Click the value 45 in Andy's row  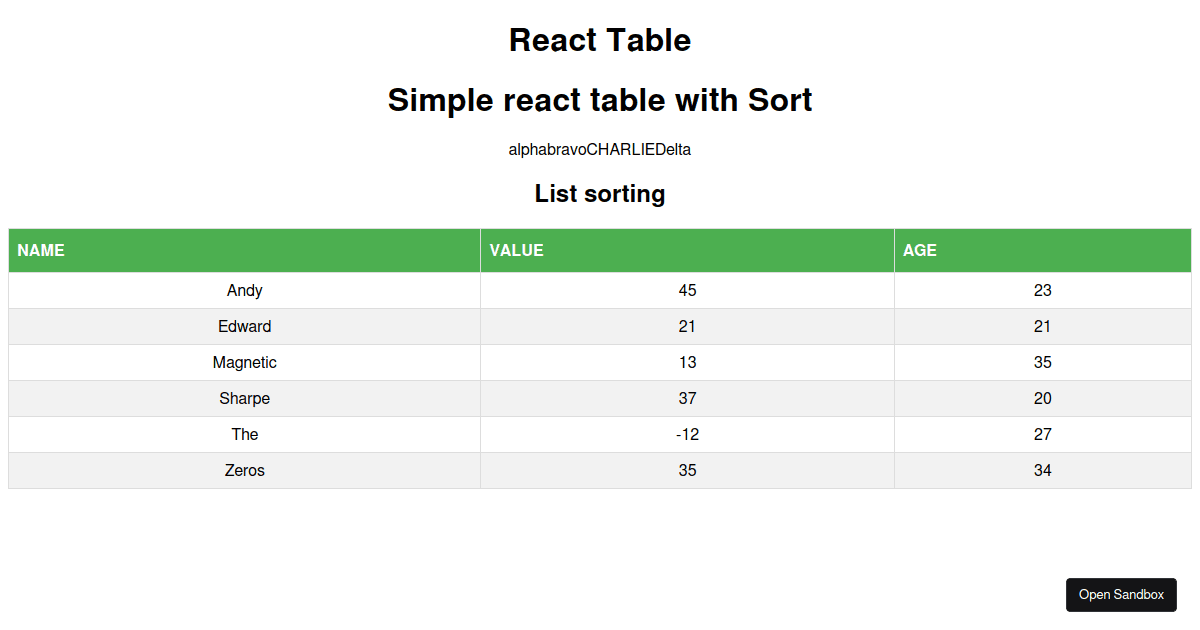click(687, 290)
